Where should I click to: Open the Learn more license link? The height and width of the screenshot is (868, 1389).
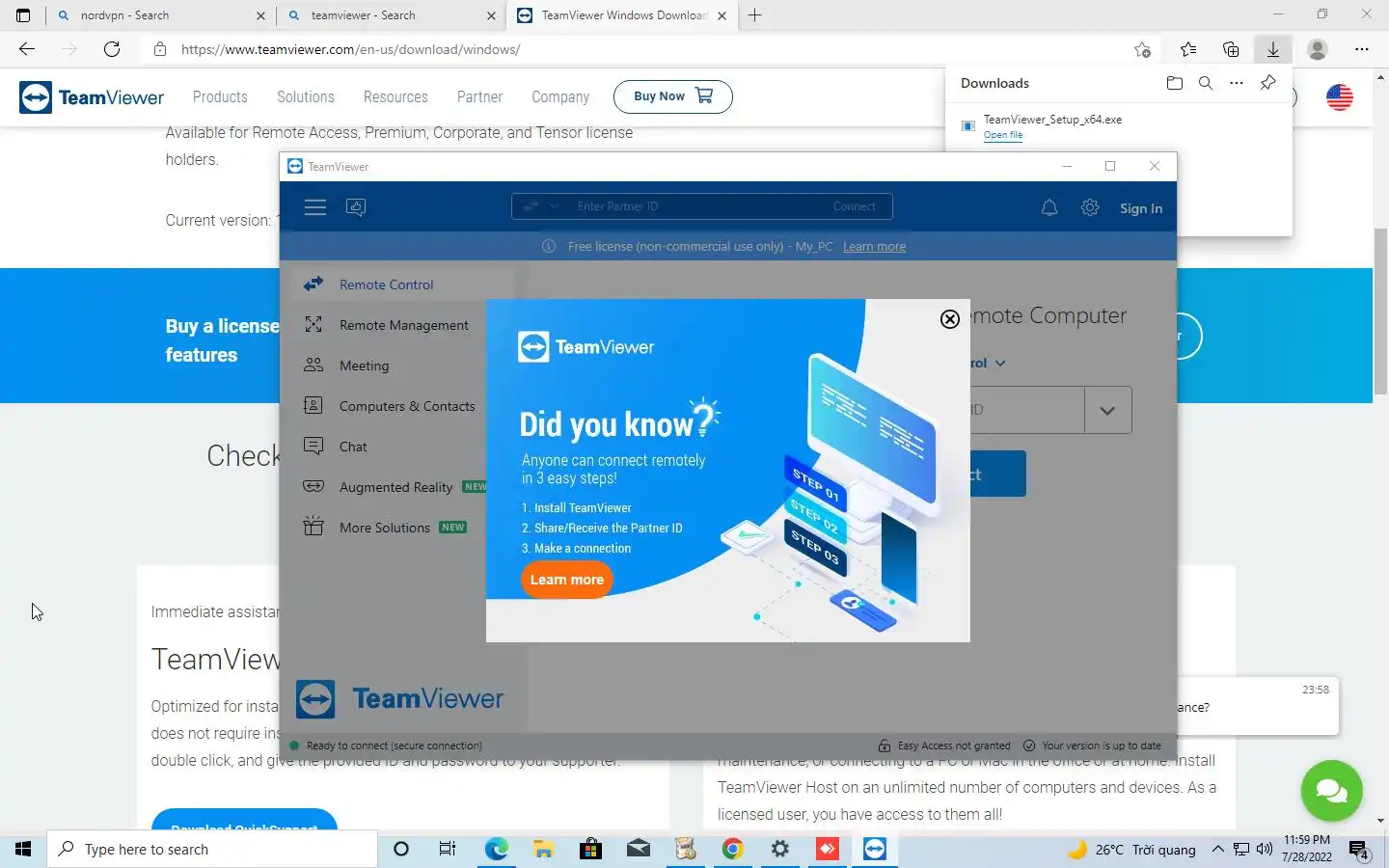point(874,247)
